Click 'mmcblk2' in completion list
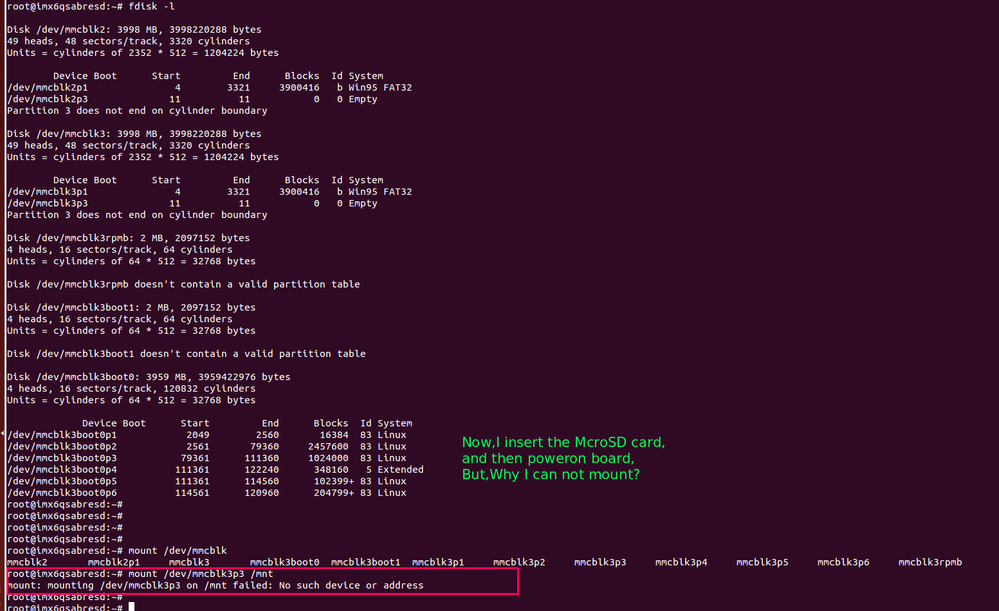Image resolution: width=999 pixels, height=611 pixels. coord(27,562)
